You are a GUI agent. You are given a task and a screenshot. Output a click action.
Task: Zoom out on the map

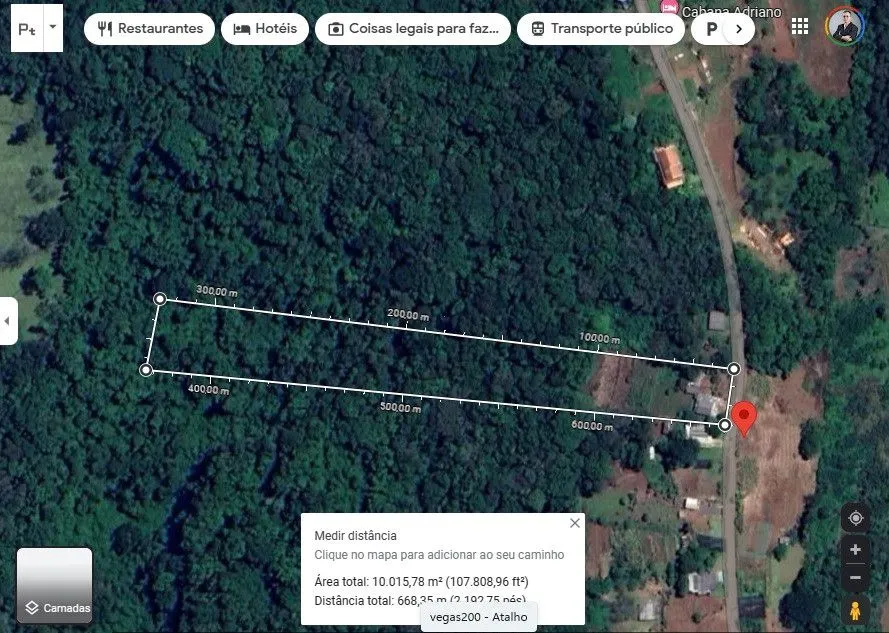click(856, 578)
